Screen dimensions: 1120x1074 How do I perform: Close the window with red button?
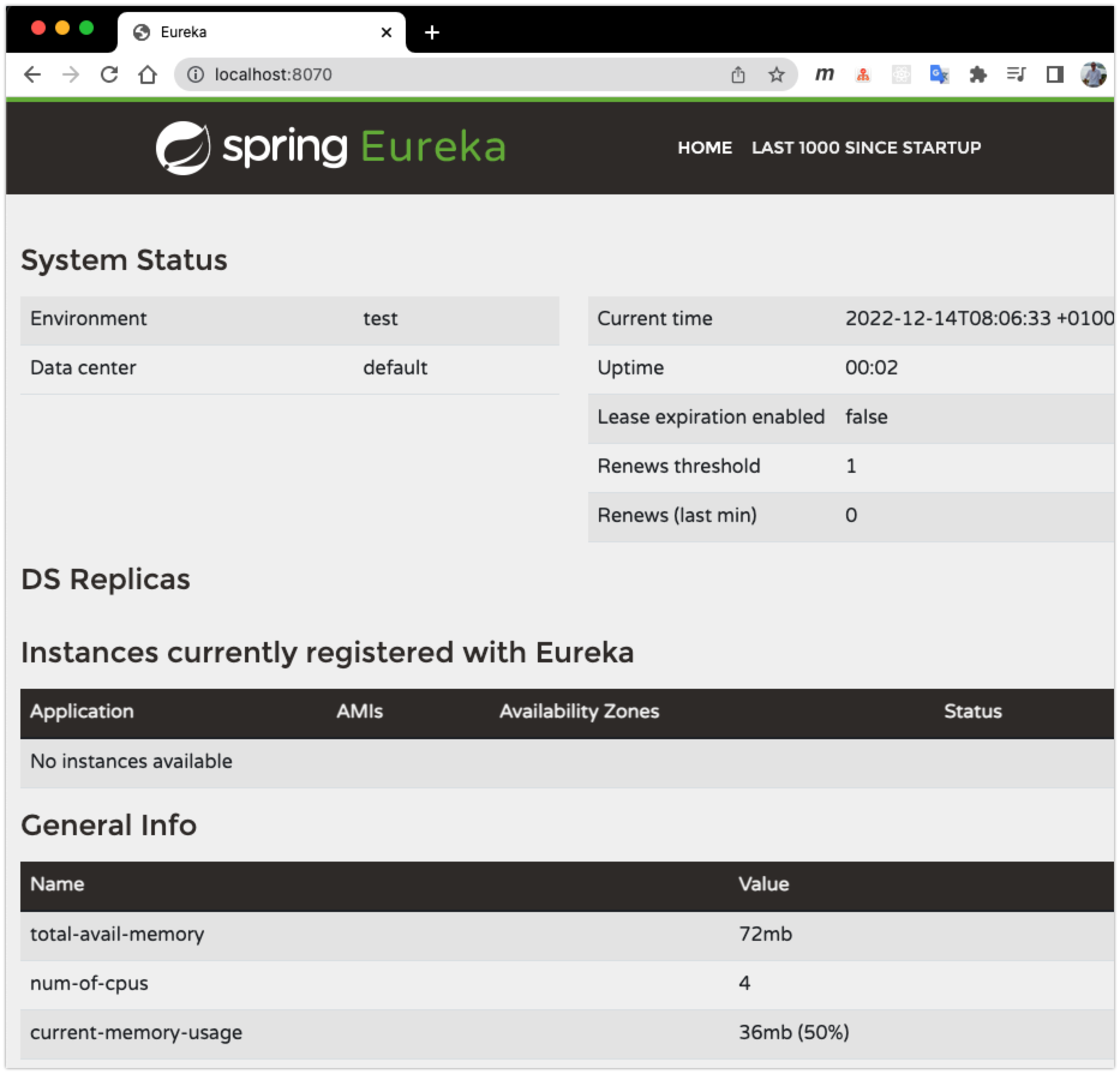click(38, 28)
